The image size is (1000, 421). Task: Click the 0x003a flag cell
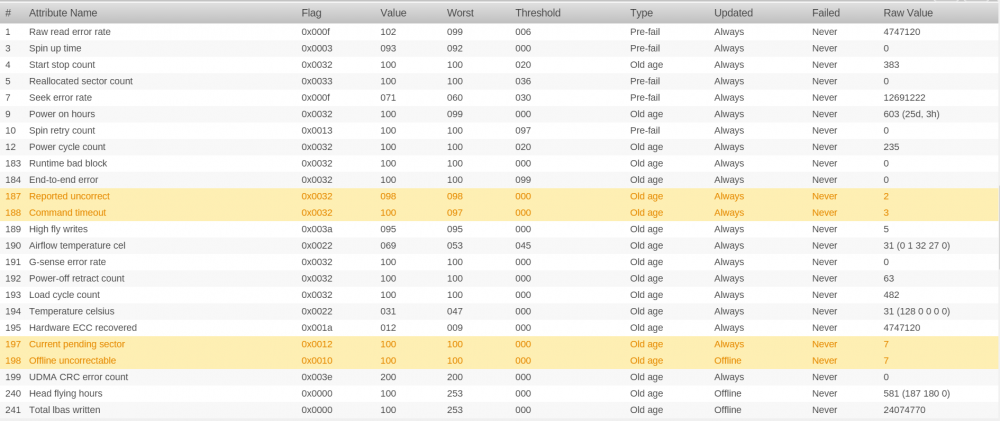(x=317, y=229)
